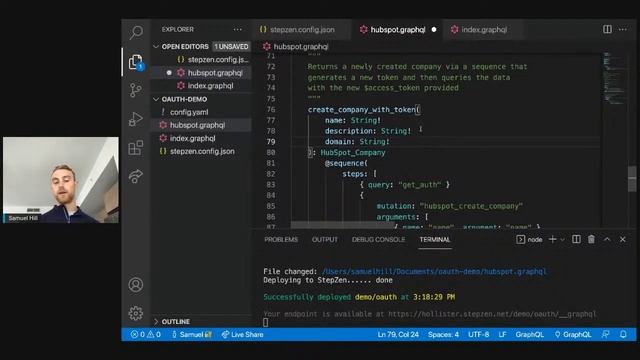Click the feedback icon in status bar

coord(606,334)
